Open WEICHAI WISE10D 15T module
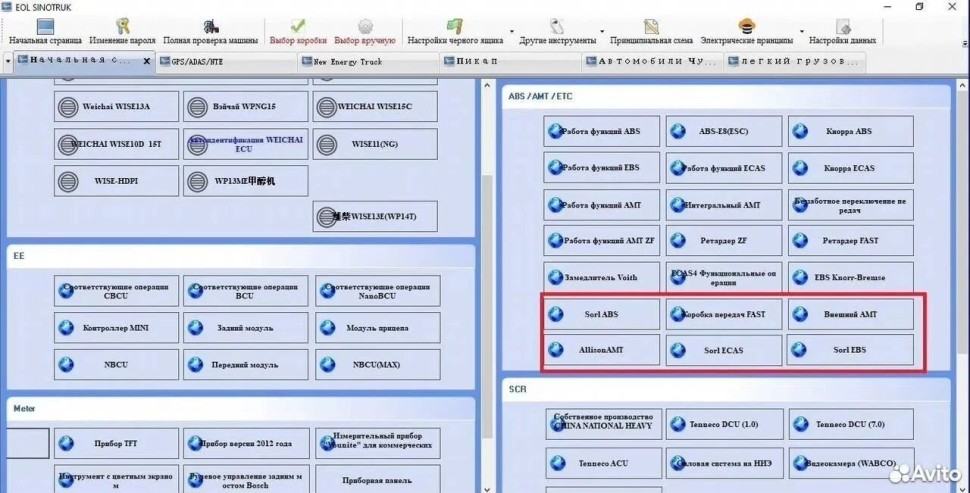This screenshot has width=970, height=493. [116, 144]
